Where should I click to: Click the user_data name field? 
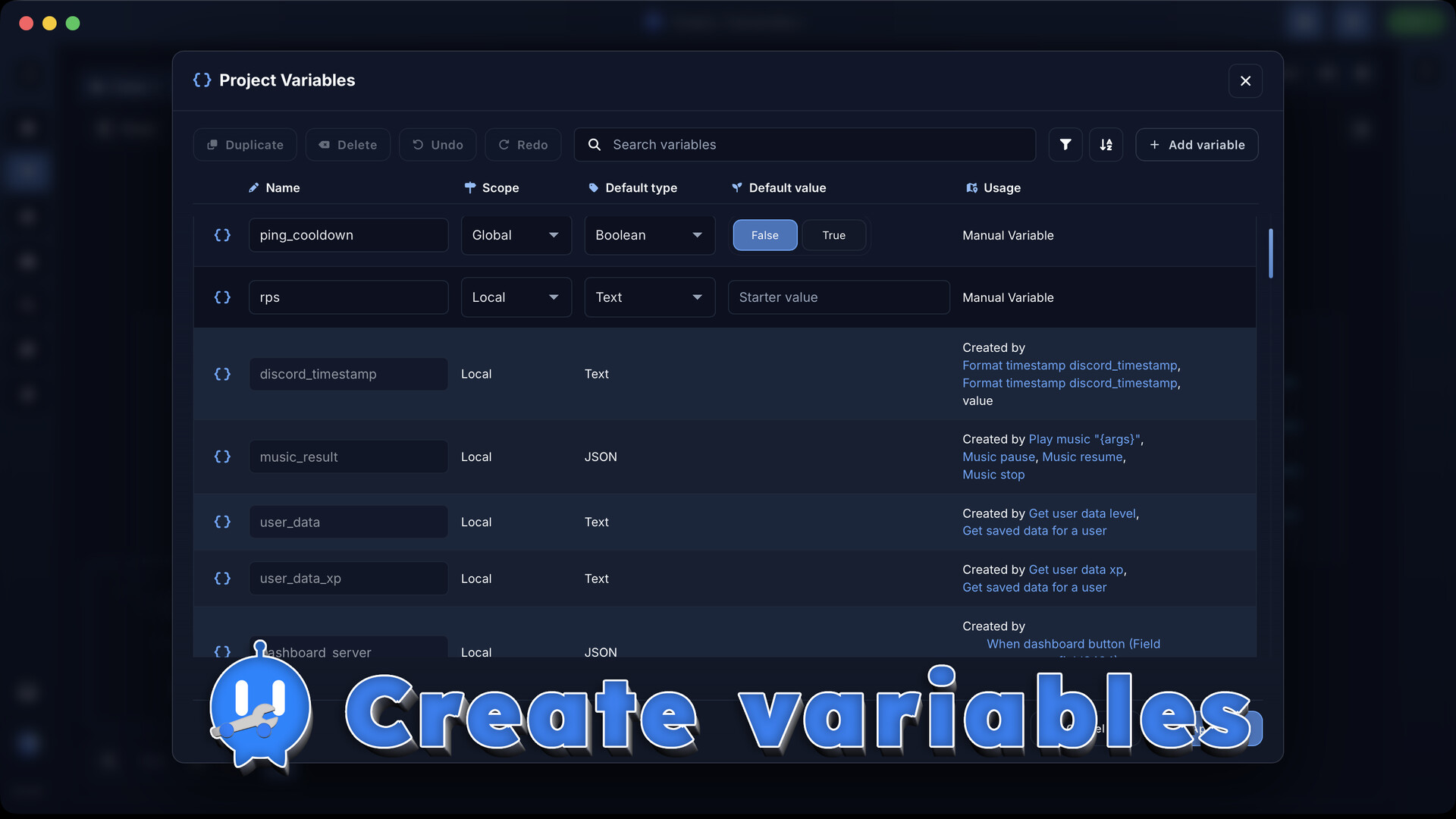348,522
